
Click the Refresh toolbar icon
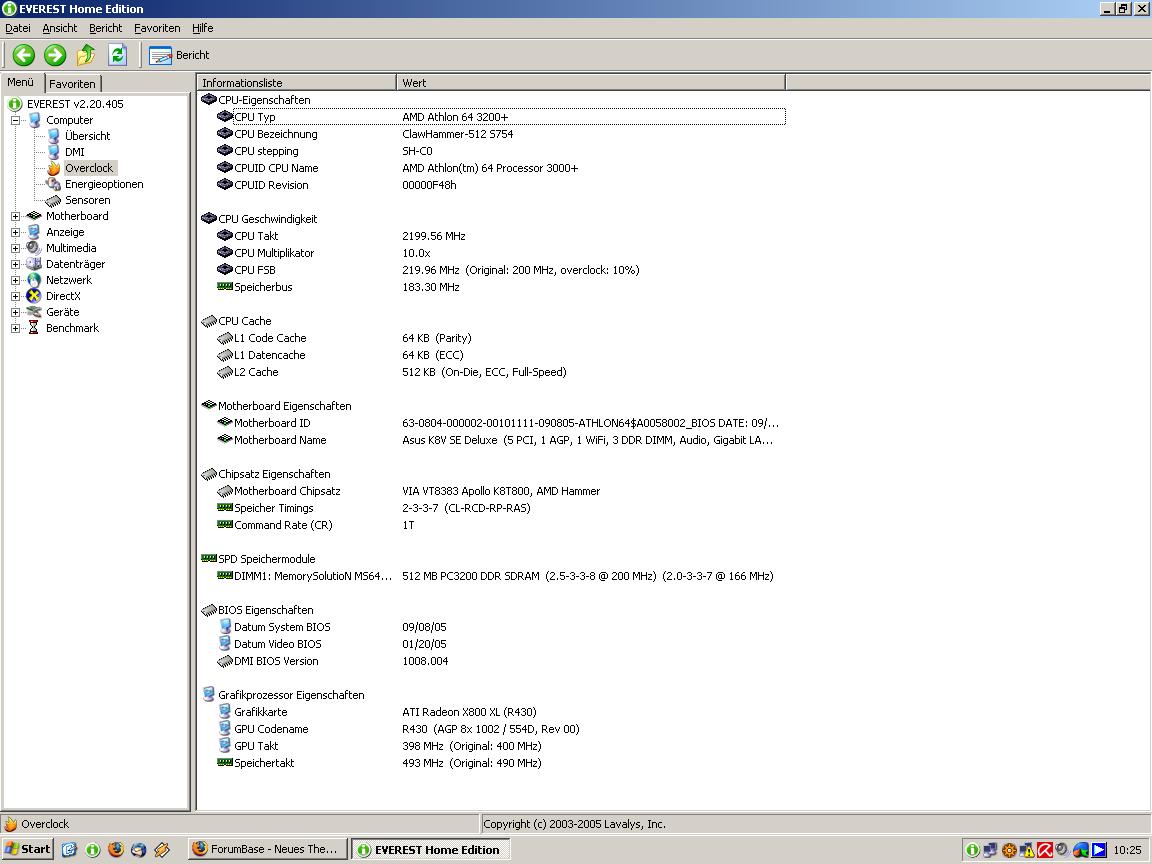tap(118, 55)
